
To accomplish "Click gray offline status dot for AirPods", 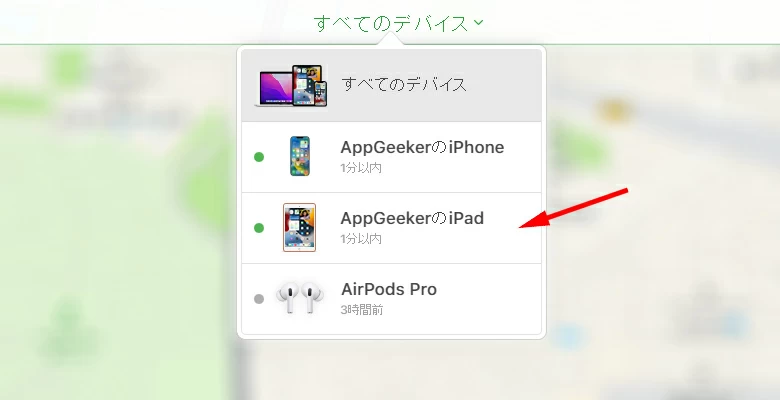I will point(259,299).
